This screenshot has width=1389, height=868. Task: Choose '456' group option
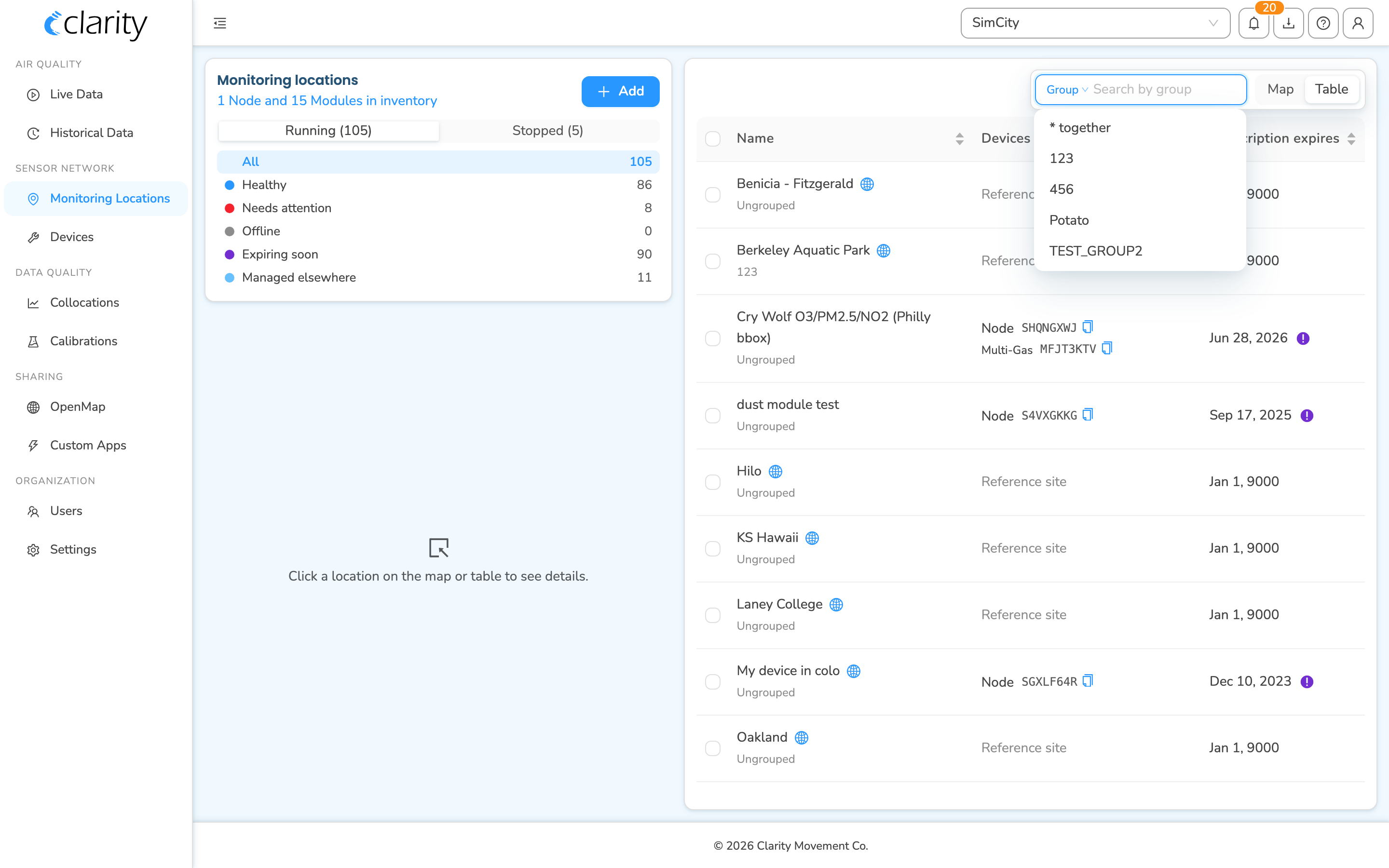coord(1139,190)
